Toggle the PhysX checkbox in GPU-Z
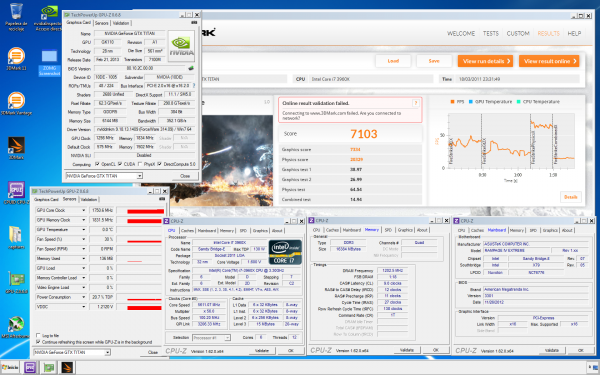This screenshot has width=600, height=375. [140, 164]
